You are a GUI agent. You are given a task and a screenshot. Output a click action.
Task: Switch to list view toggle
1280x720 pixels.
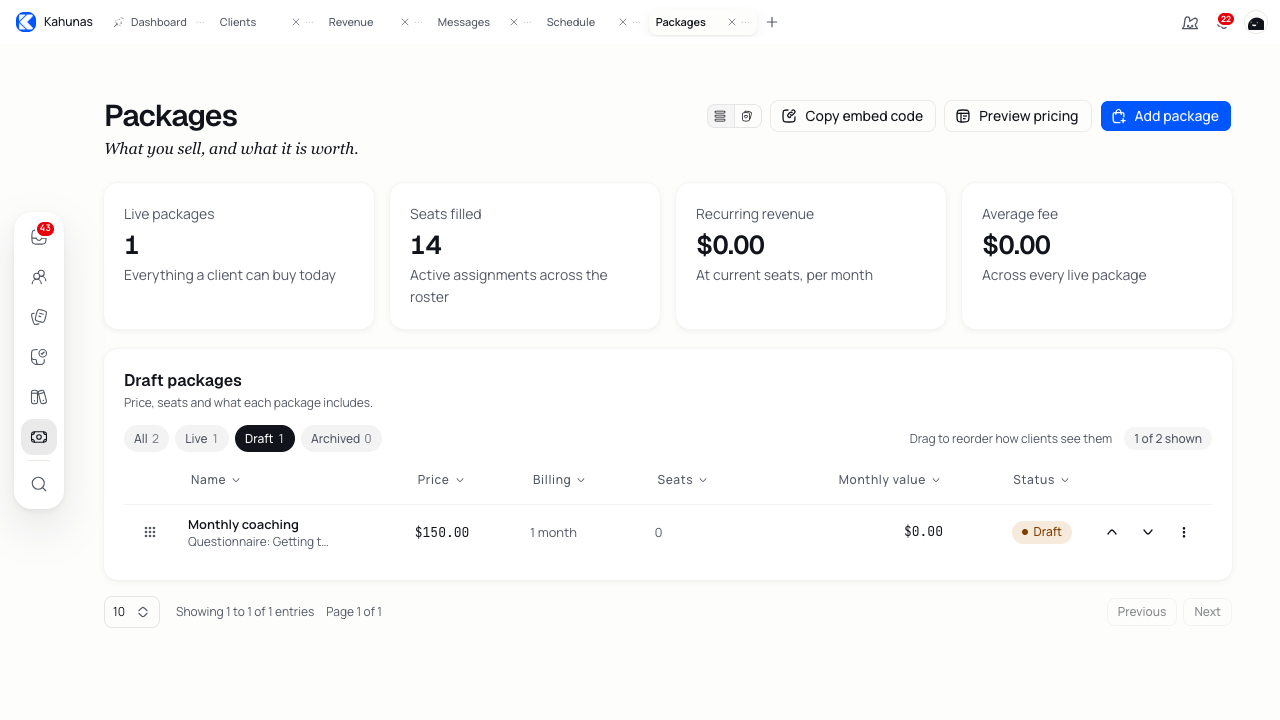tap(720, 116)
